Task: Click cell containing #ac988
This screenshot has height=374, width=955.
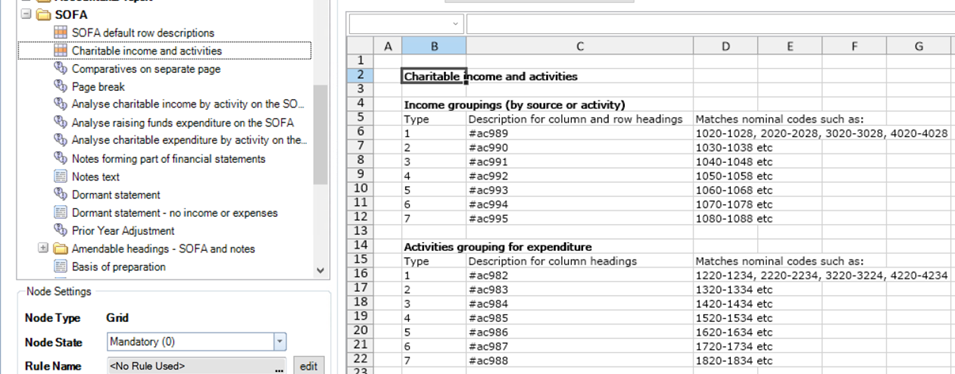Action: coord(580,361)
